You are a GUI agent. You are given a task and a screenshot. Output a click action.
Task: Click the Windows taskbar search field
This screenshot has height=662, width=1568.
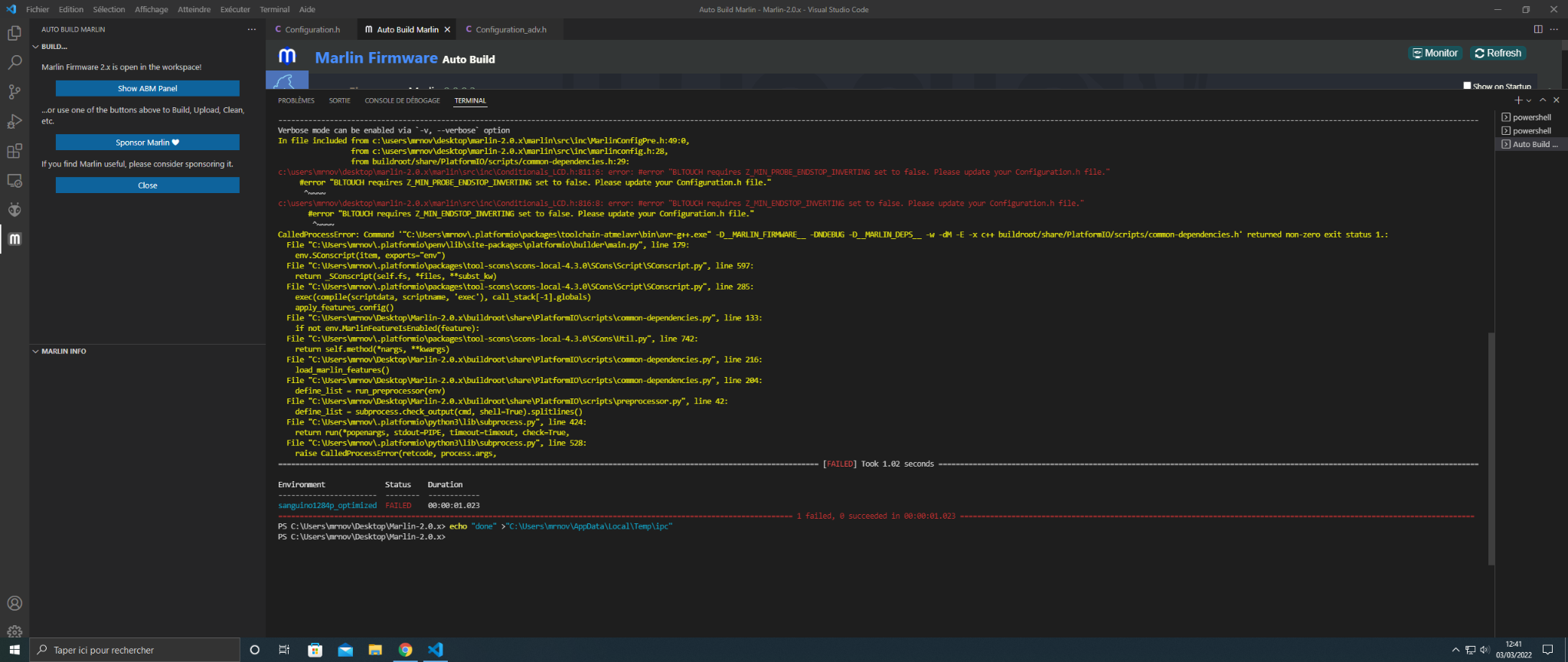tap(138, 650)
